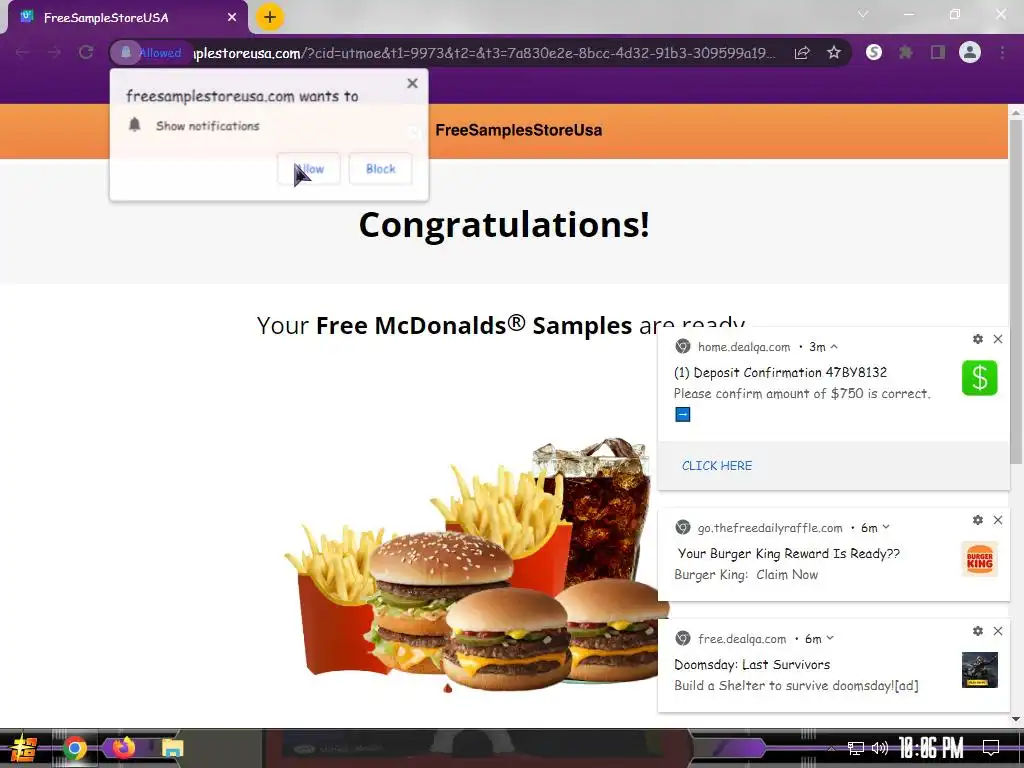Image resolution: width=1024 pixels, height=768 pixels.
Task: Click the Burger King logo thumbnail
Action: [x=980, y=559]
